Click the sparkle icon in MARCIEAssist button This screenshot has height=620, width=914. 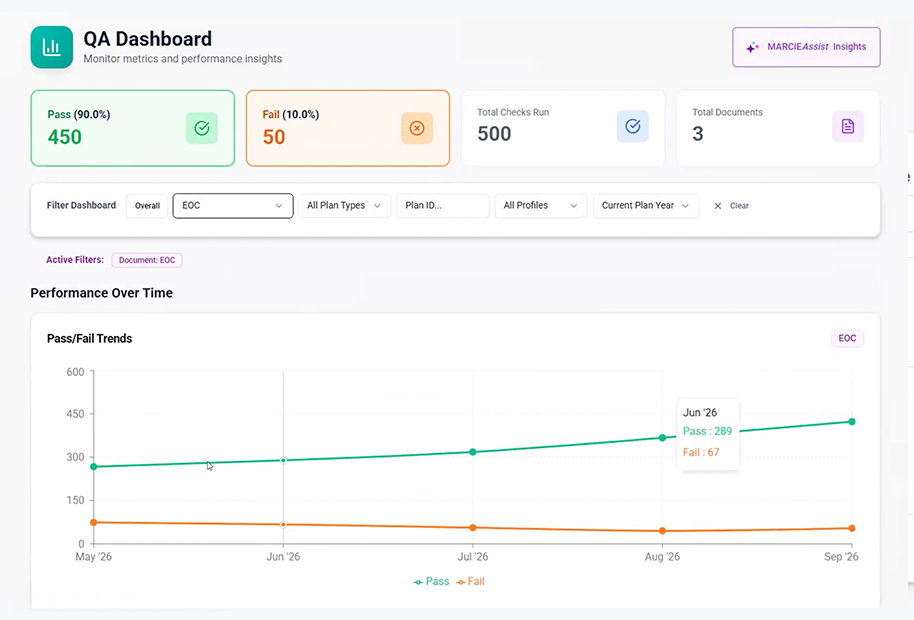pyautogui.click(x=751, y=46)
